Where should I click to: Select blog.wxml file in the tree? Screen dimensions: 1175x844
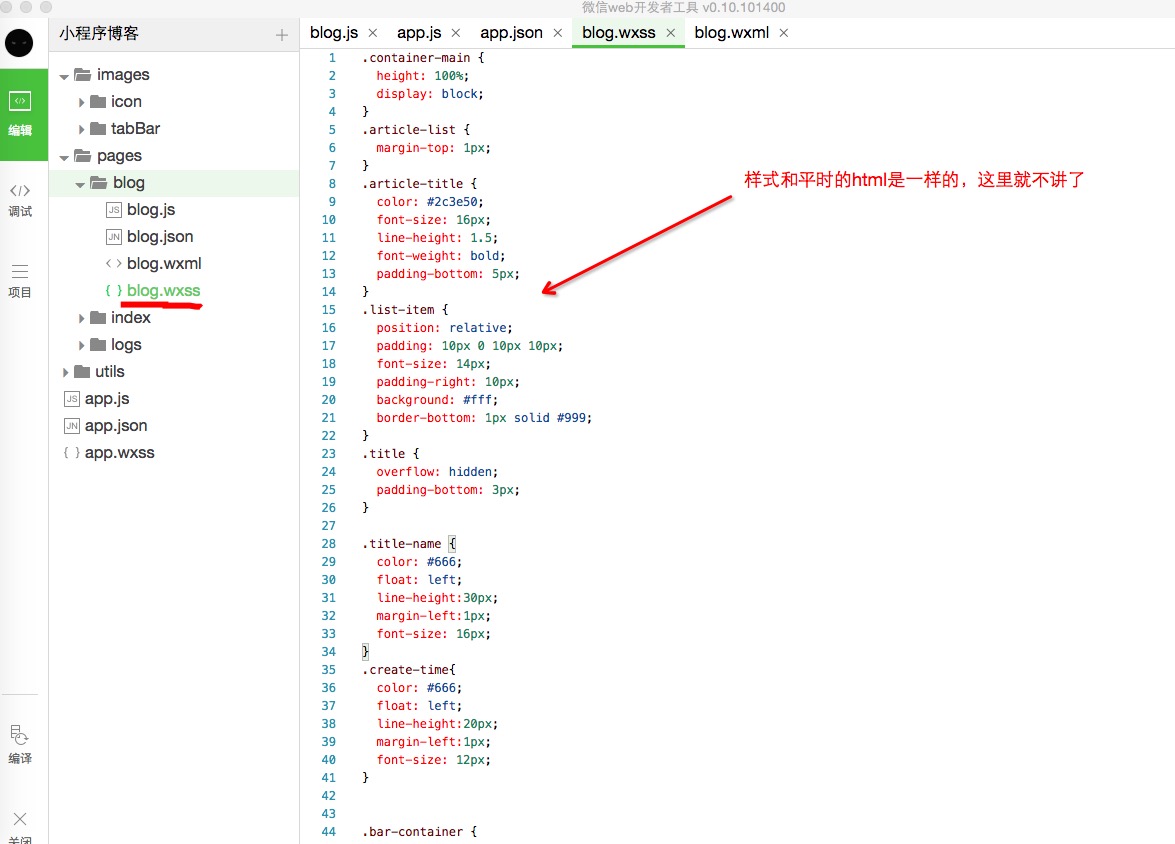(164, 264)
